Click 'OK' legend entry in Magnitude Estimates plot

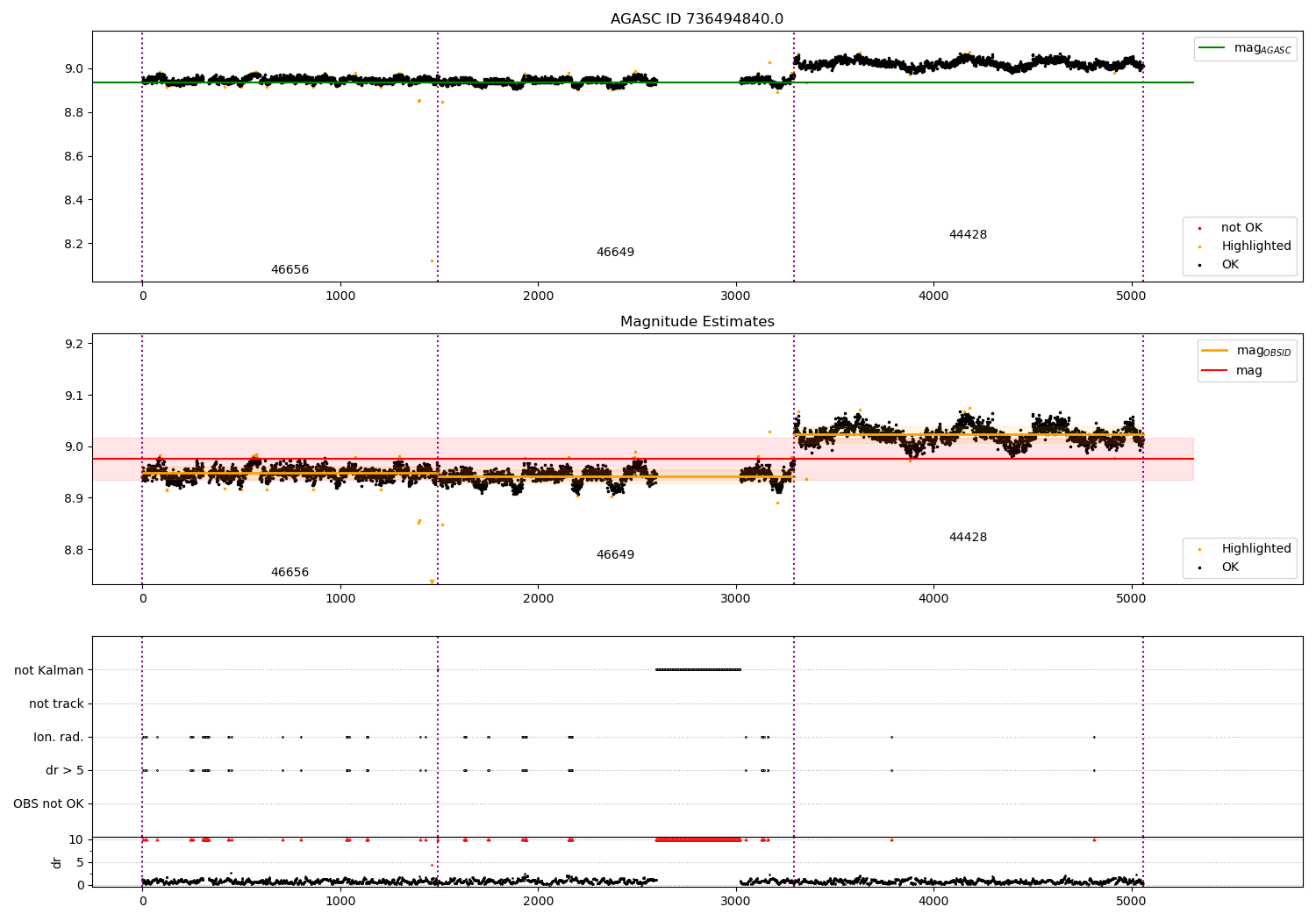point(1230,568)
